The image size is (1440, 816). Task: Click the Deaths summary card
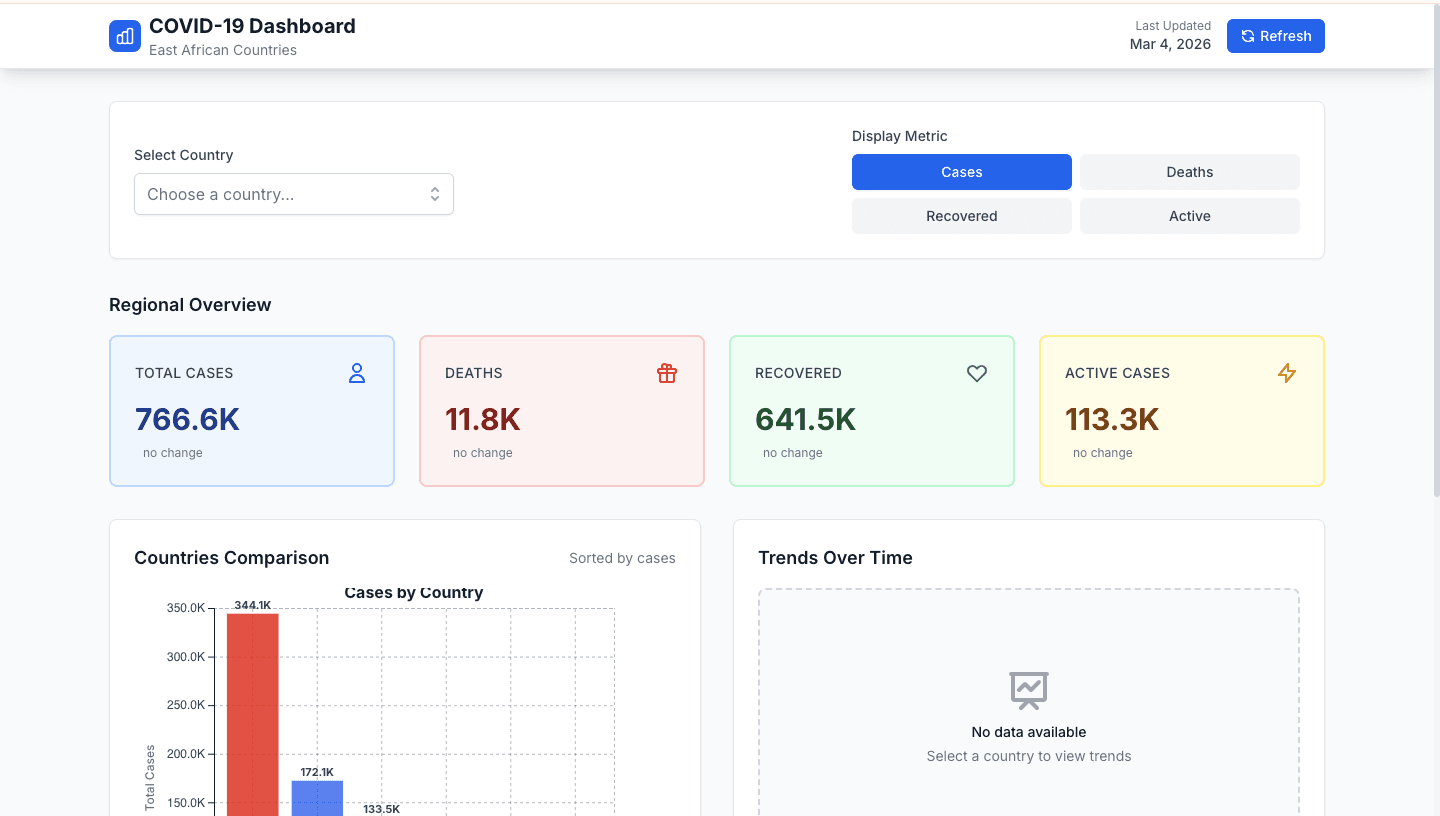click(561, 411)
